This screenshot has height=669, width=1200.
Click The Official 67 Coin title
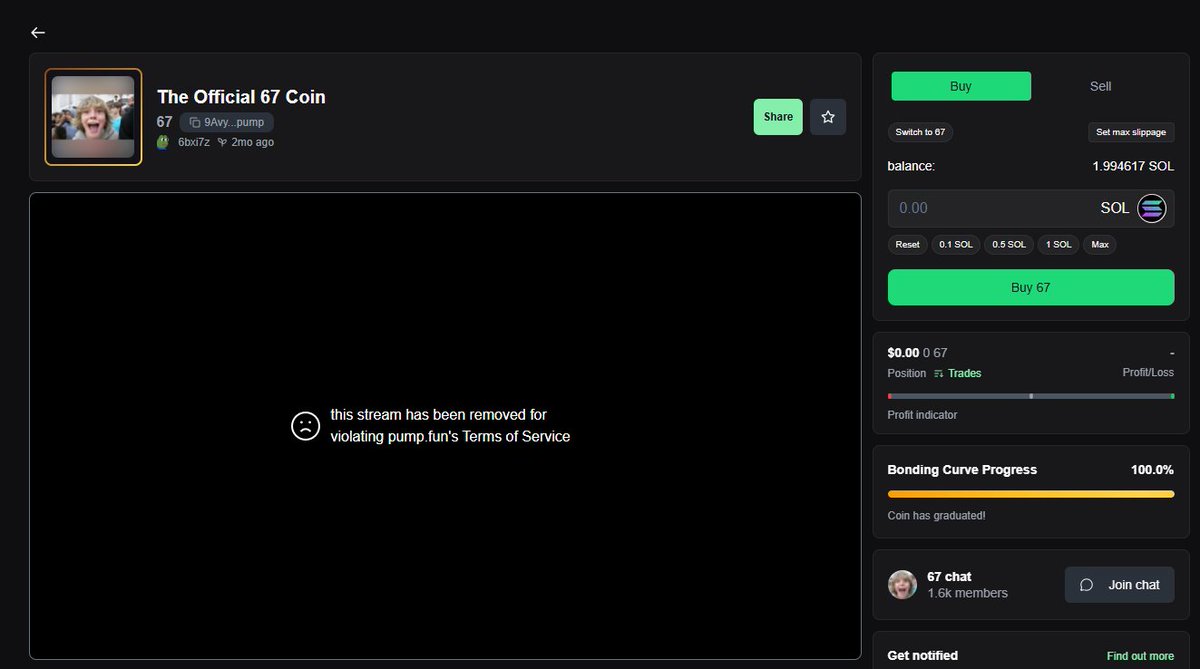[241, 97]
